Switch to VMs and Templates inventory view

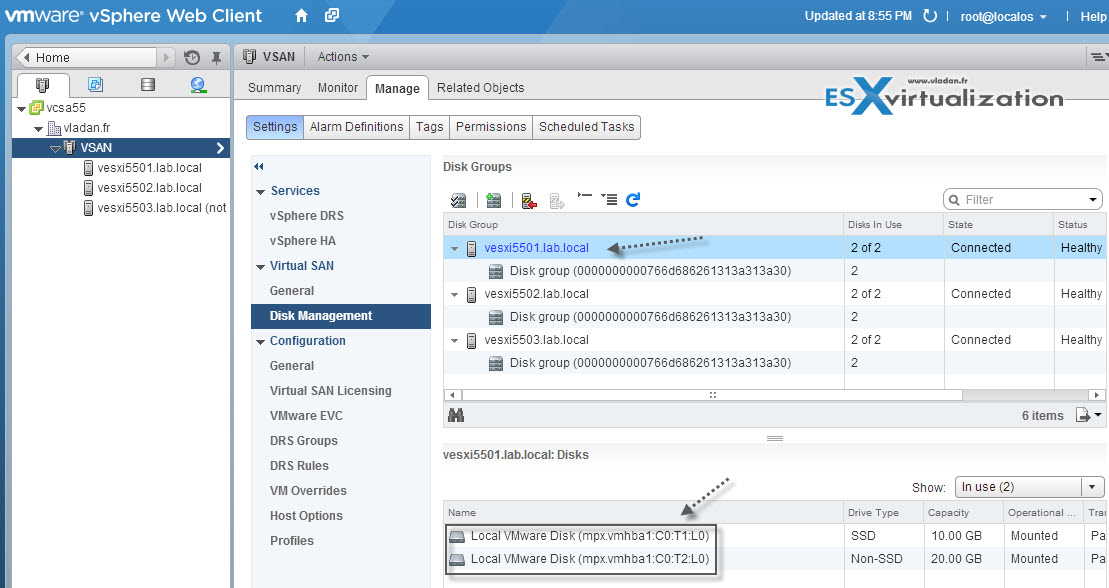click(x=95, y=85)
